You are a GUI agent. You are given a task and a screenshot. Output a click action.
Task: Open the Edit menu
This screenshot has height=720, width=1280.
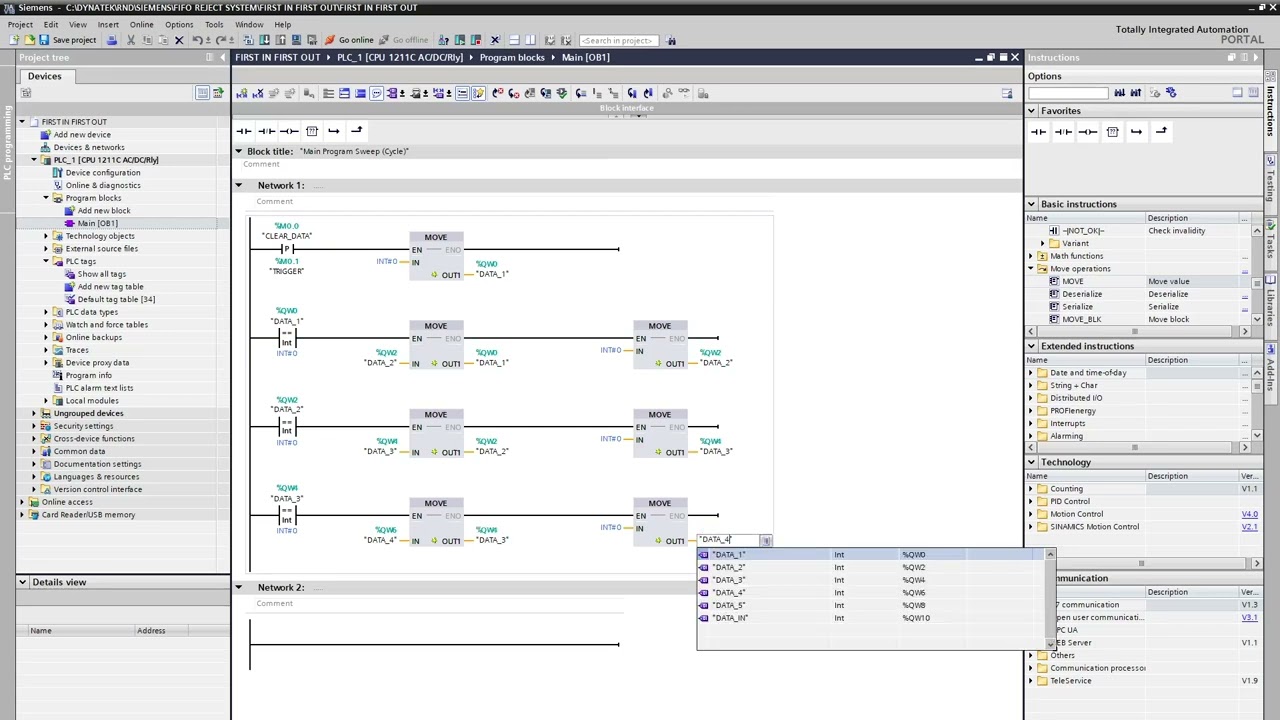point(50,24)
